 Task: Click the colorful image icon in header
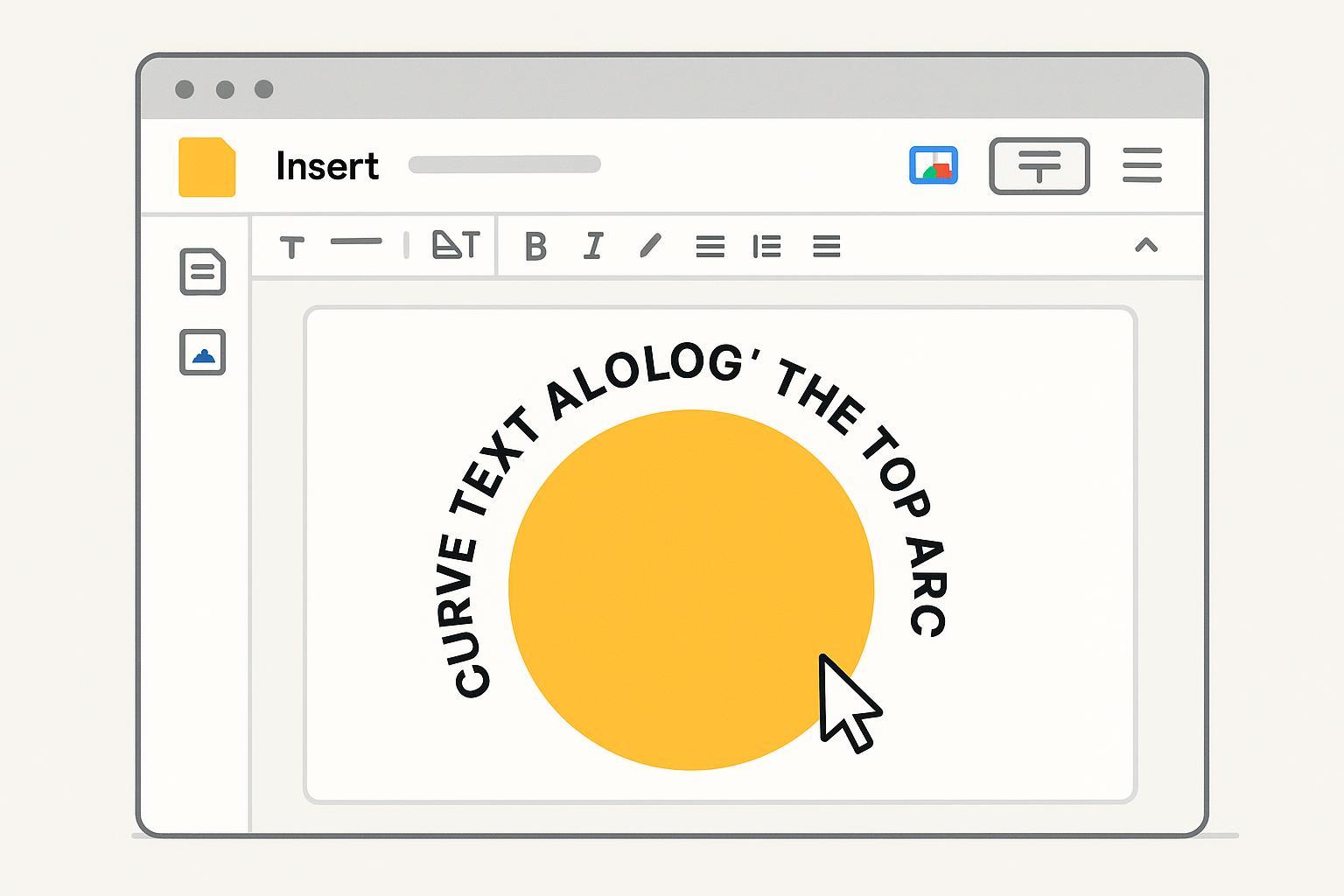click(x=933, y=165)
